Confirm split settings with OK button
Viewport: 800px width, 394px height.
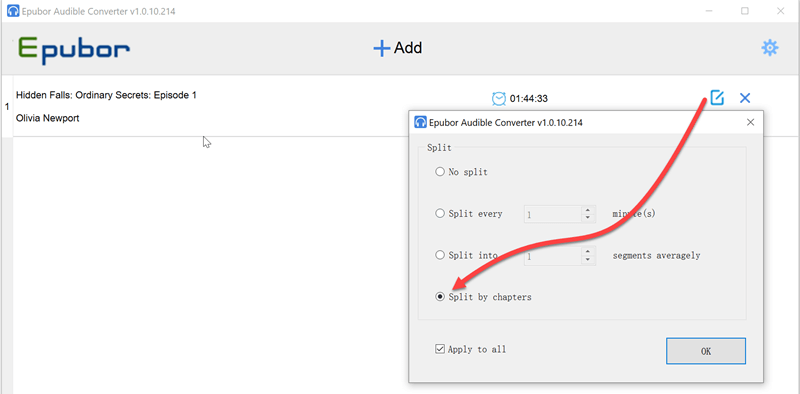pyautogui.click(x=706, y=351)
